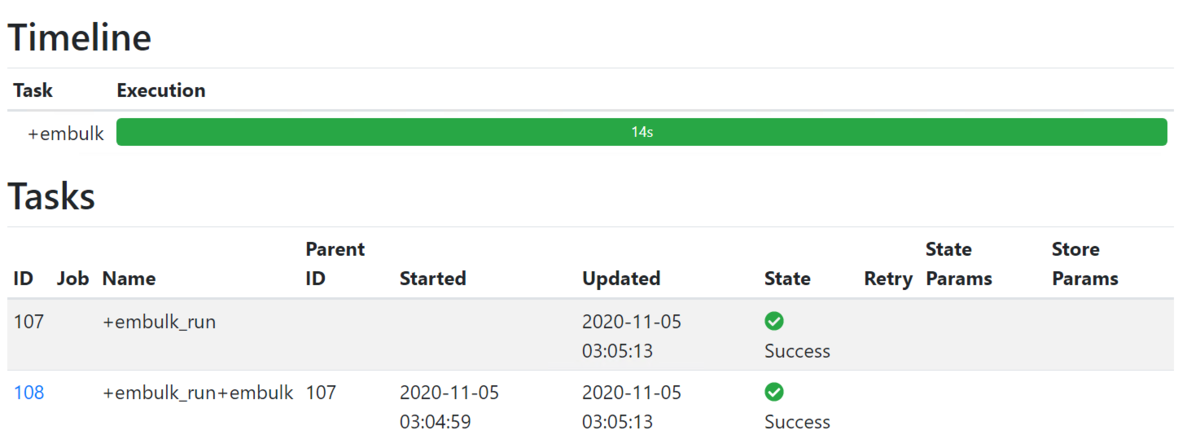Click the Updated column header
Viewport: 1200px width, 448px height.
pyautogui.click(x=621, y=278)
